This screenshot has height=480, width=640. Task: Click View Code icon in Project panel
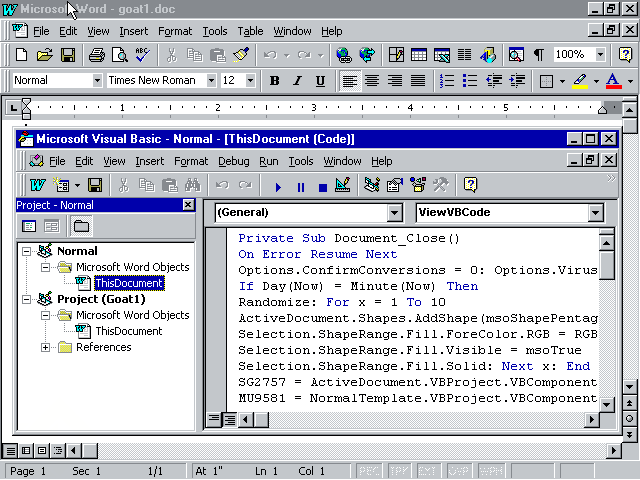29,226
